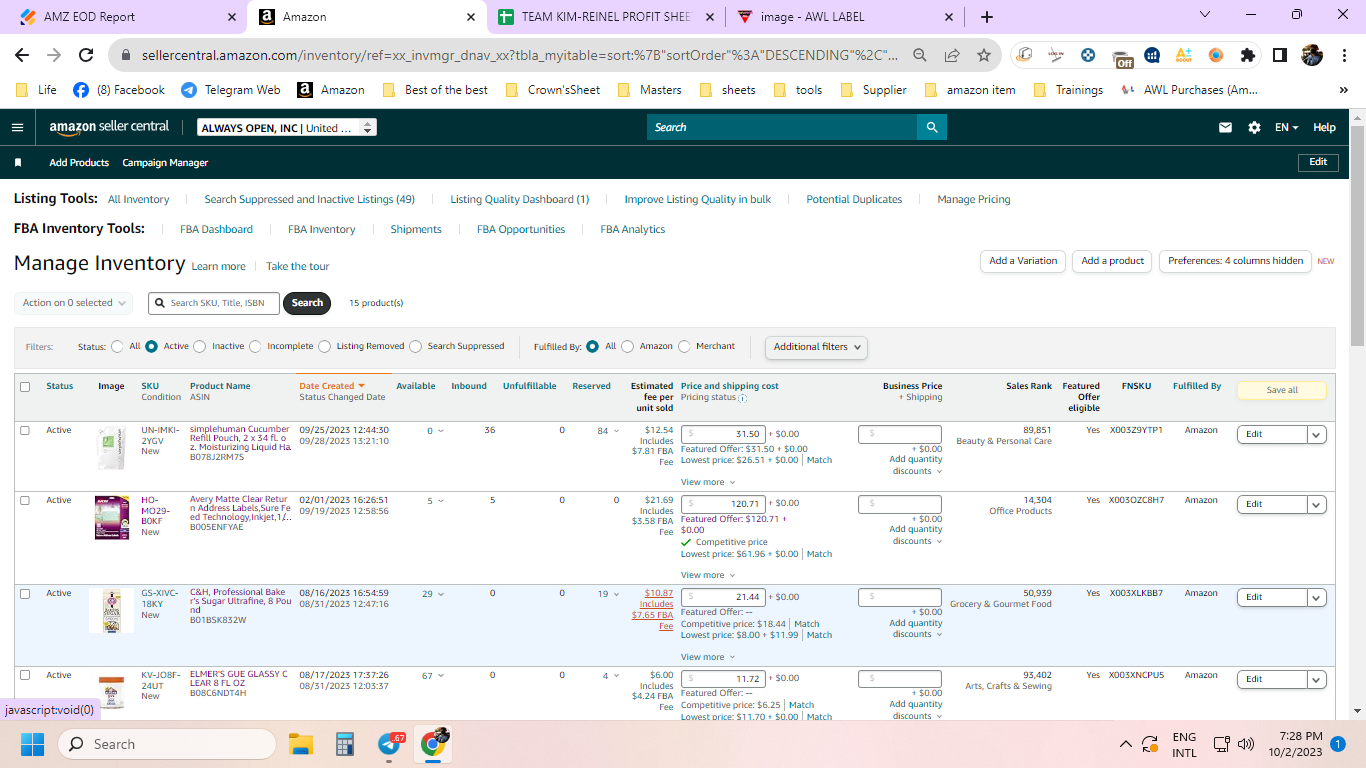The height and width of the screenshot is (768, 1366).
Task: Open File Explorer from the taskbar
Action: [301, 744]
